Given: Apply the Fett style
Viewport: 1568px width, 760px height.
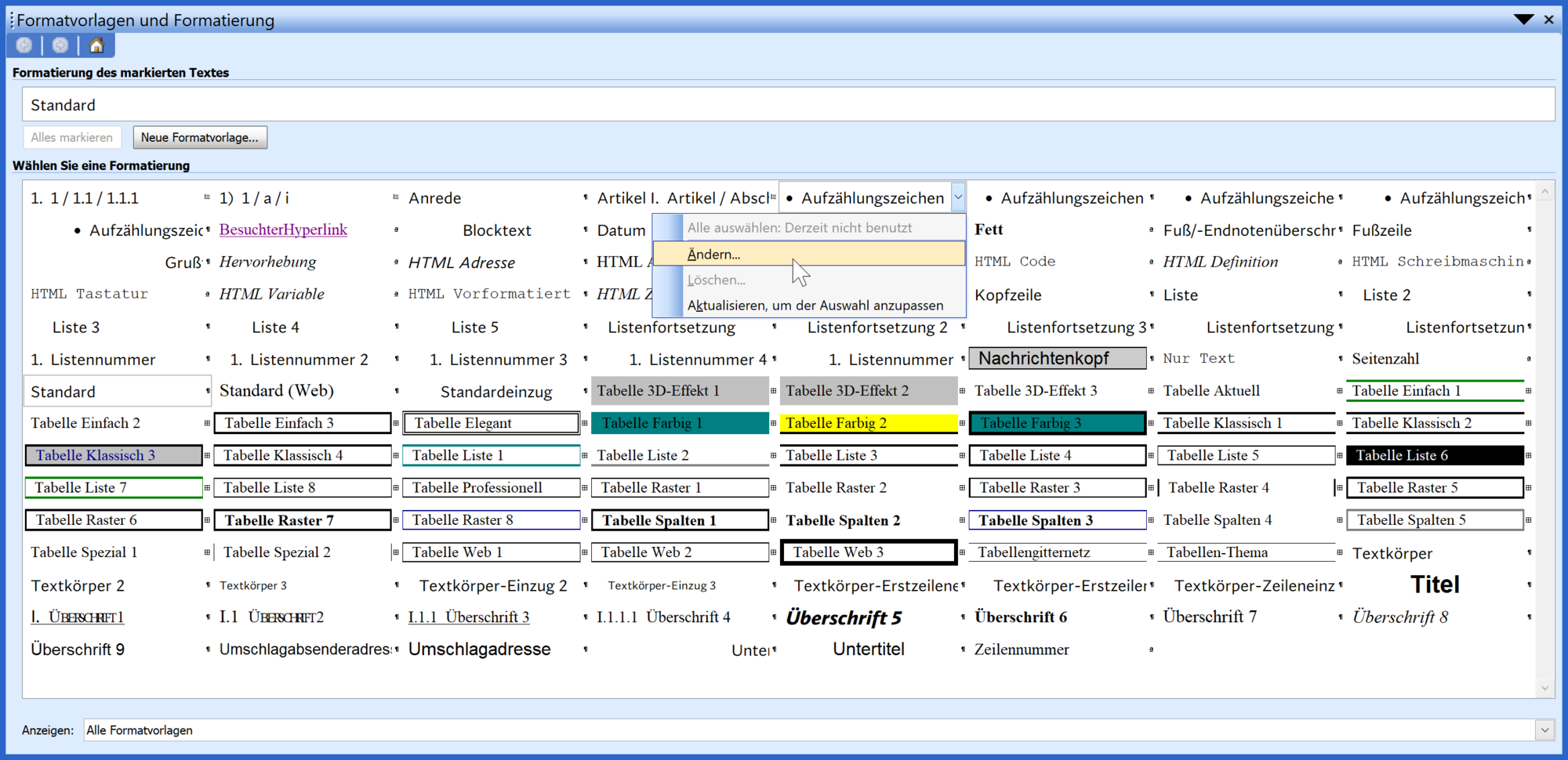Looking at the screenshot, I should click(989, 230).
